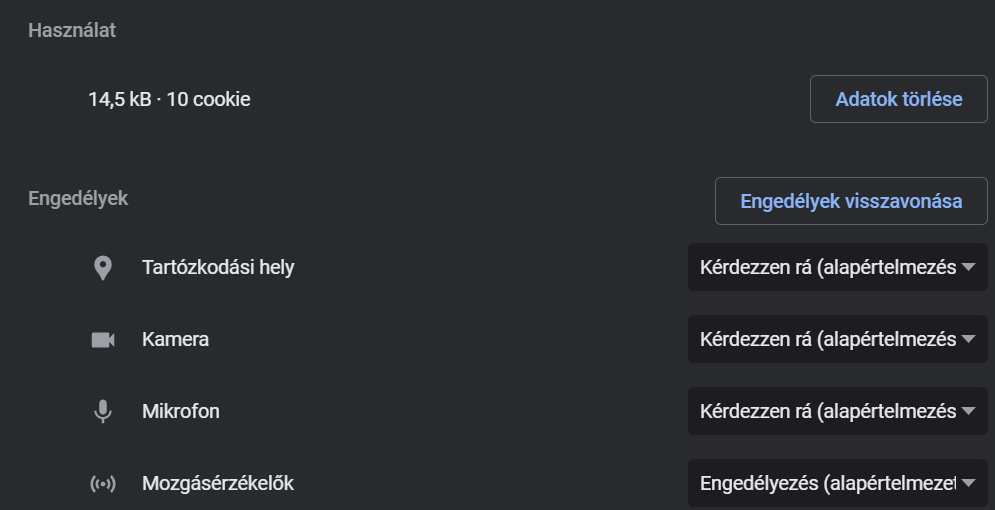The height and width of the screenshot is (510, 995).
Task: Select the Tartózkodási hely label
Action: 218,268
